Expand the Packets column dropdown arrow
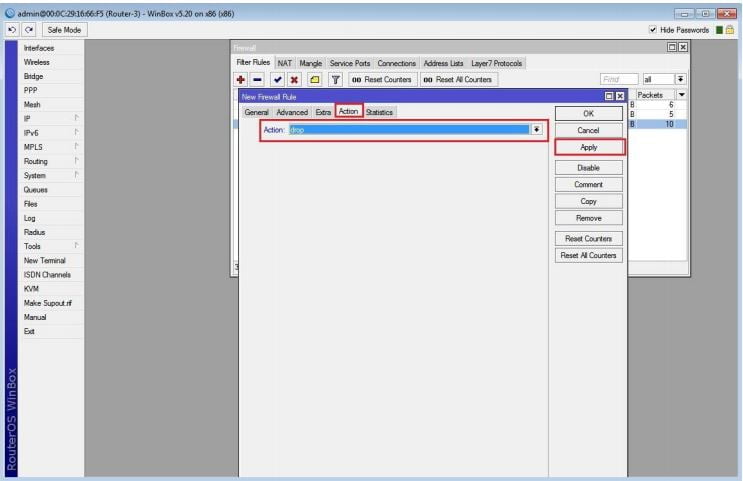Screen dimensions: 743x481 click(x=682, y=95)
